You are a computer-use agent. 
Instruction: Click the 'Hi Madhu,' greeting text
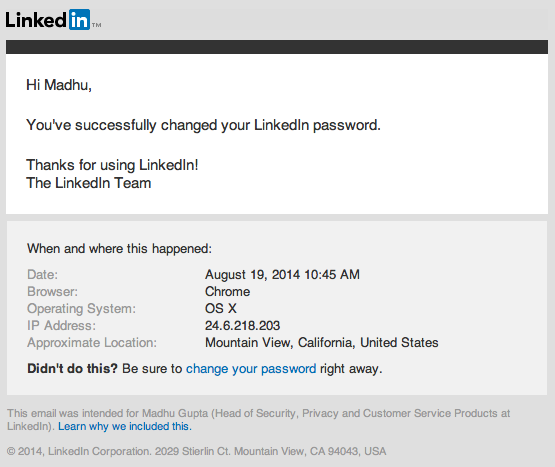pos(59,85)
